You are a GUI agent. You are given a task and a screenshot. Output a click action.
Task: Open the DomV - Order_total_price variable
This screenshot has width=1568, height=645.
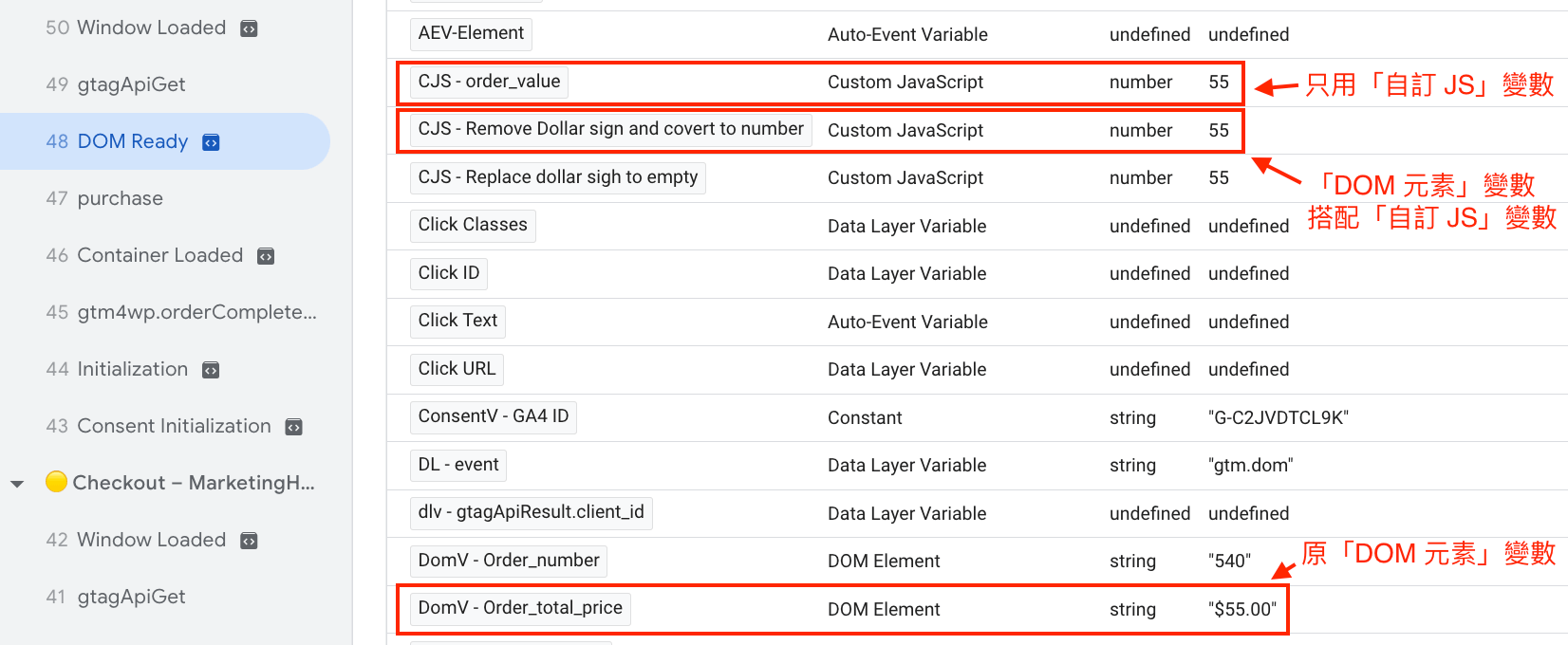tap(520, 608)
